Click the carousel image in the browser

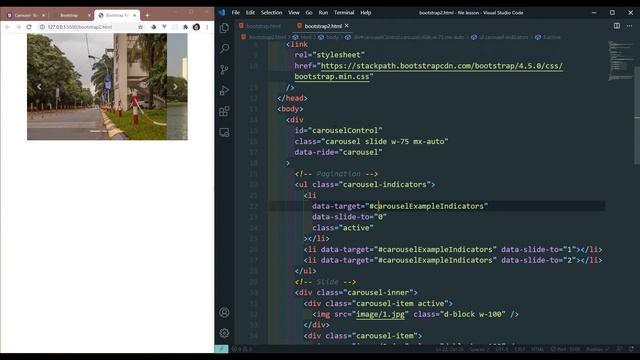coord(107,87)
